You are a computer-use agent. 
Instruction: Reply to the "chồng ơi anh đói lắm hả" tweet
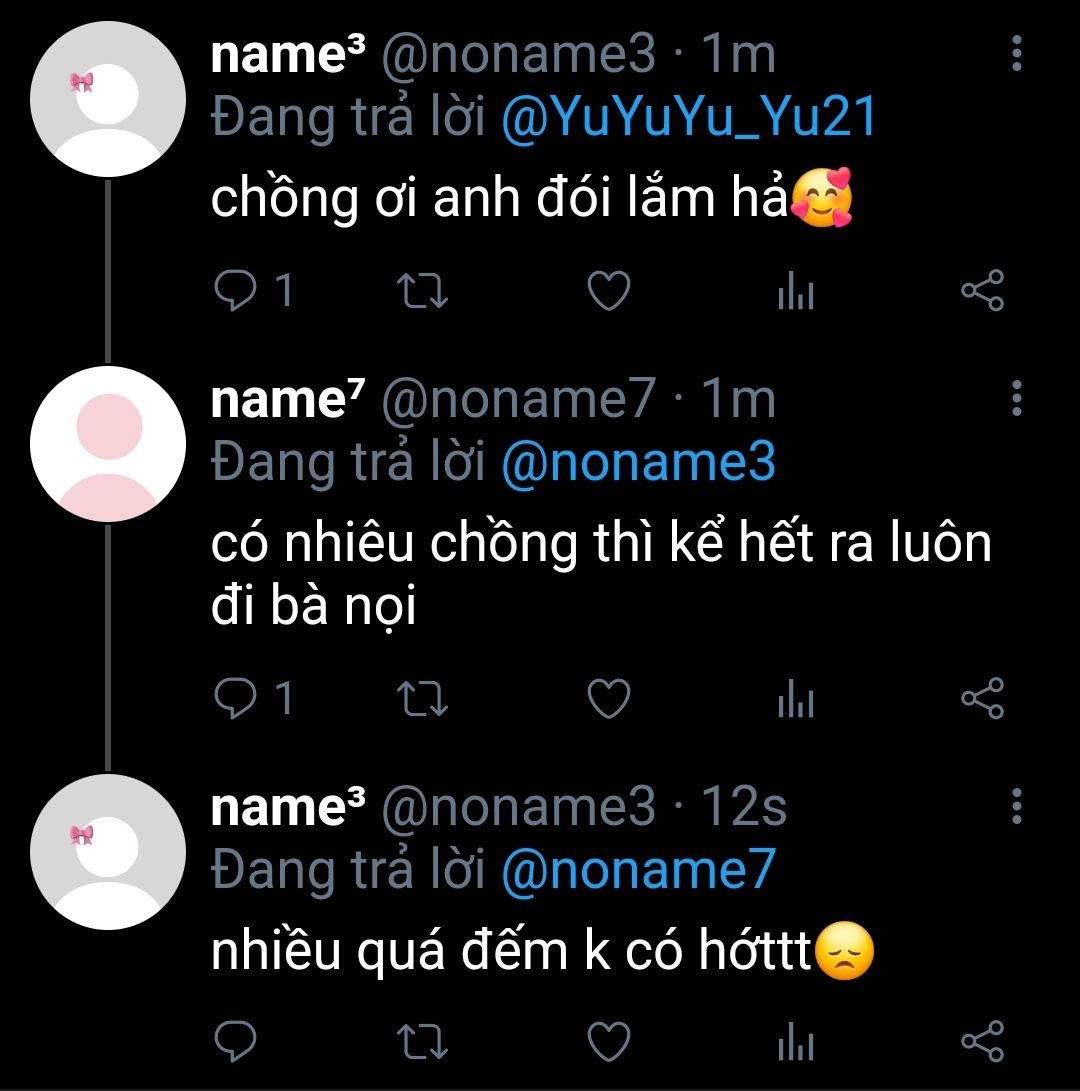pos(236,291)
